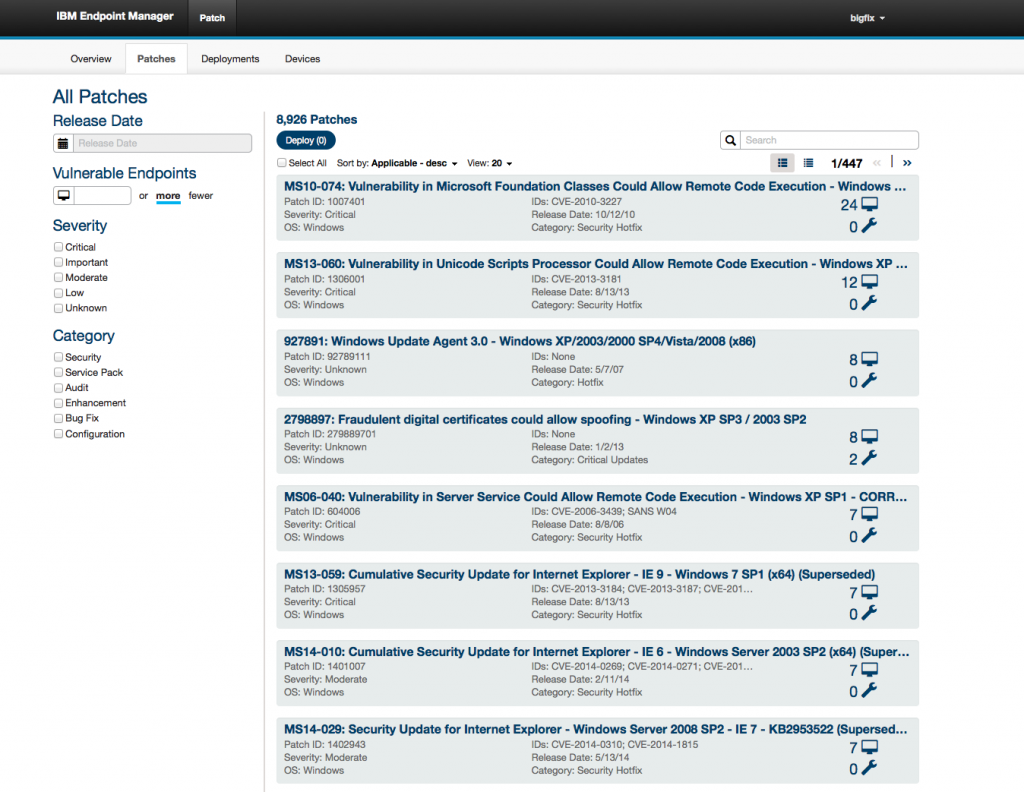The height and width of the screenshot is (792, 1024).
Task: Check the Critical severity filter
Action: pos(58,247)
